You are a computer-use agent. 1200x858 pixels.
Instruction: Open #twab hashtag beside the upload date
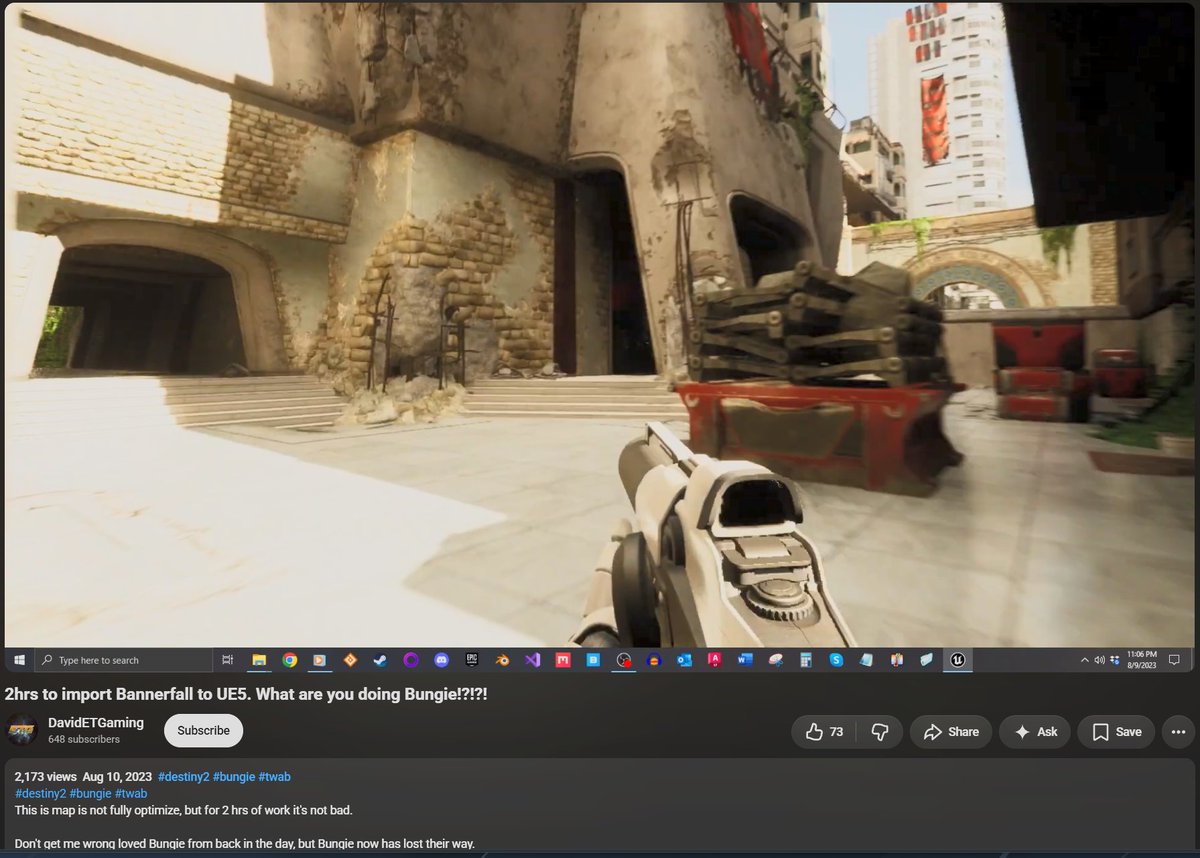click(x=274, y=777)
